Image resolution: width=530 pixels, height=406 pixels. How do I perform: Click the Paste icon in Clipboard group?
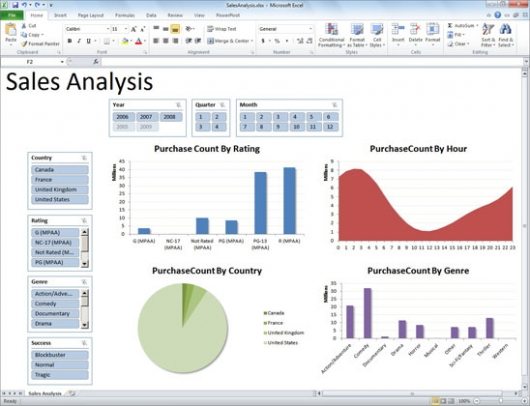(11, 33)
